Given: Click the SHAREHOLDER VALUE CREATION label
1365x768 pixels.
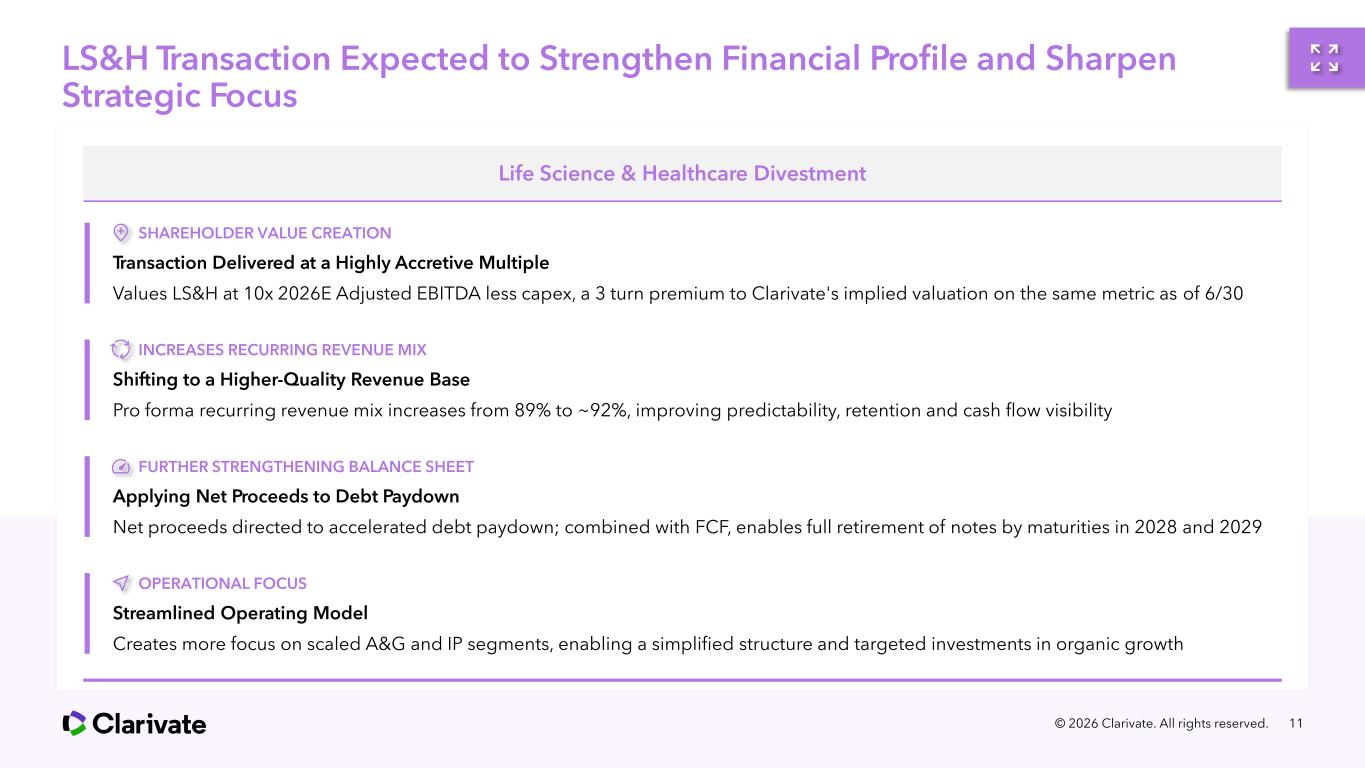Looking at the screenshot, I should [x=265, y=233].
